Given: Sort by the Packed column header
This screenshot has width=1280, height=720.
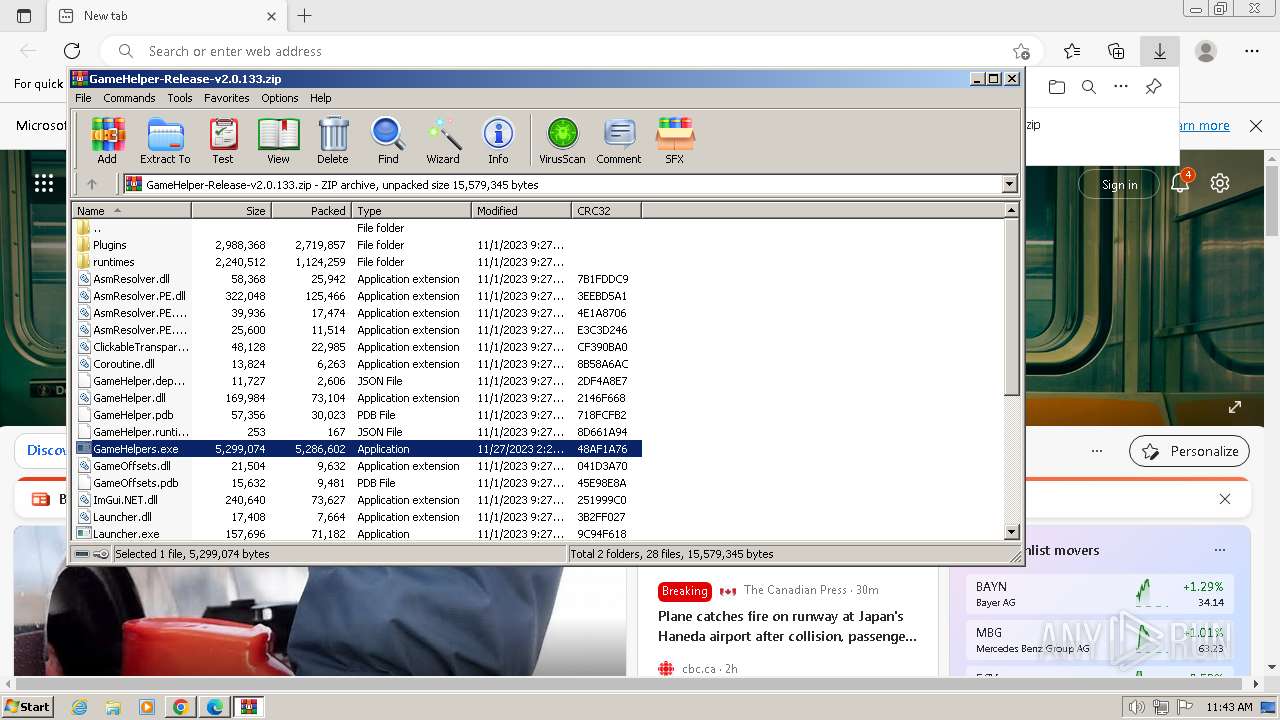Looking at the screenshot, I should (311, 210).
